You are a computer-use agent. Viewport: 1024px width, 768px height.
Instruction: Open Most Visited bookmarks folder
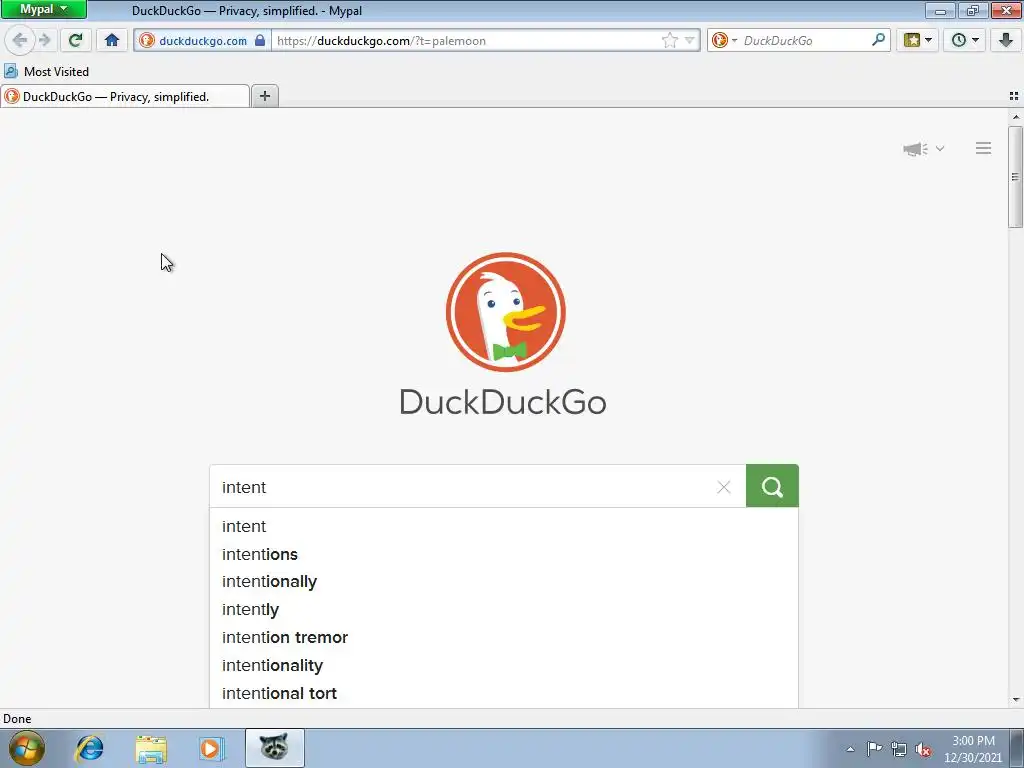(x=47, y=71)
